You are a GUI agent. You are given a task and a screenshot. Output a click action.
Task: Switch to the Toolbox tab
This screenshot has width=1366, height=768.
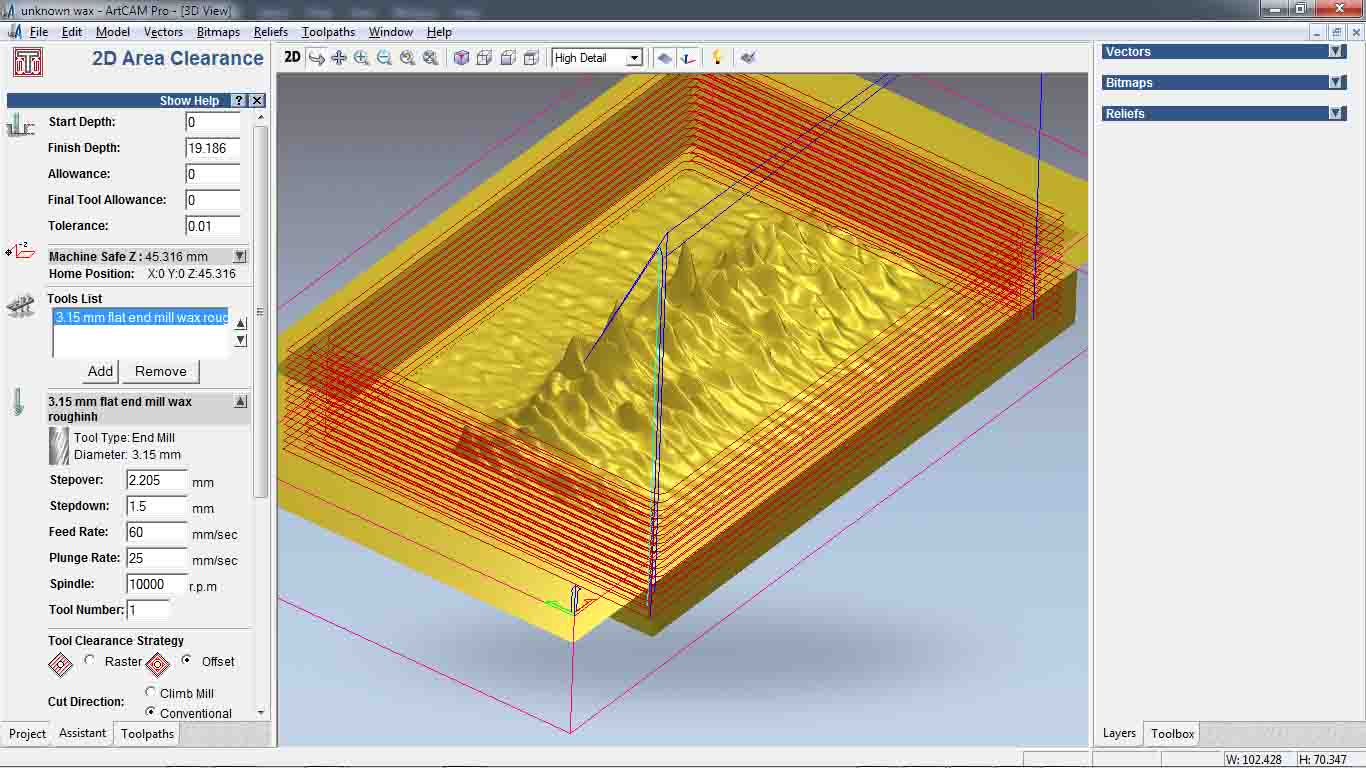1172,734
